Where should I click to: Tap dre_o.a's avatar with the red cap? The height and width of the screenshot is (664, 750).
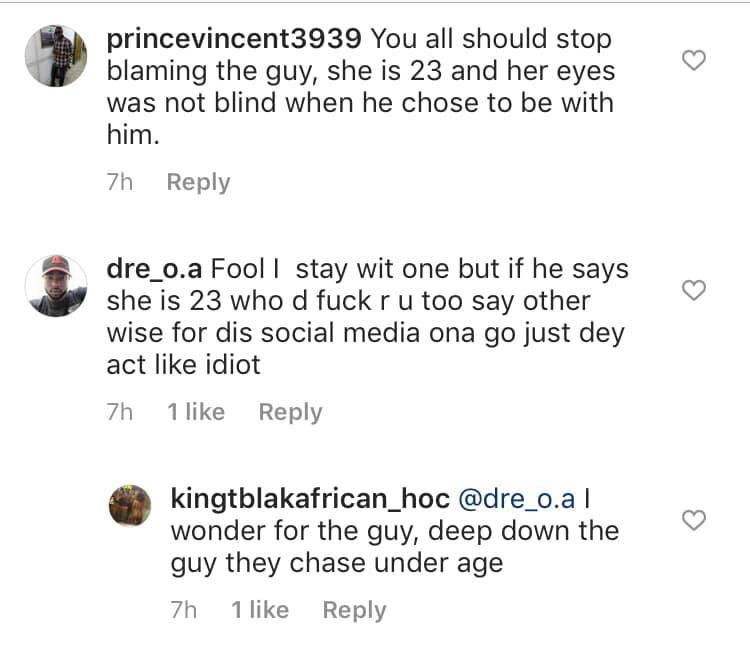click(53, 286)
